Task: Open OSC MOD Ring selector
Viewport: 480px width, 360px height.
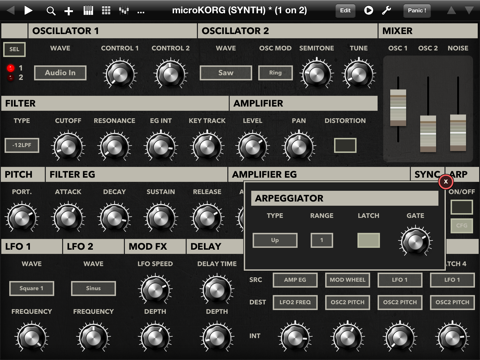Action: [x=275, y=73]
